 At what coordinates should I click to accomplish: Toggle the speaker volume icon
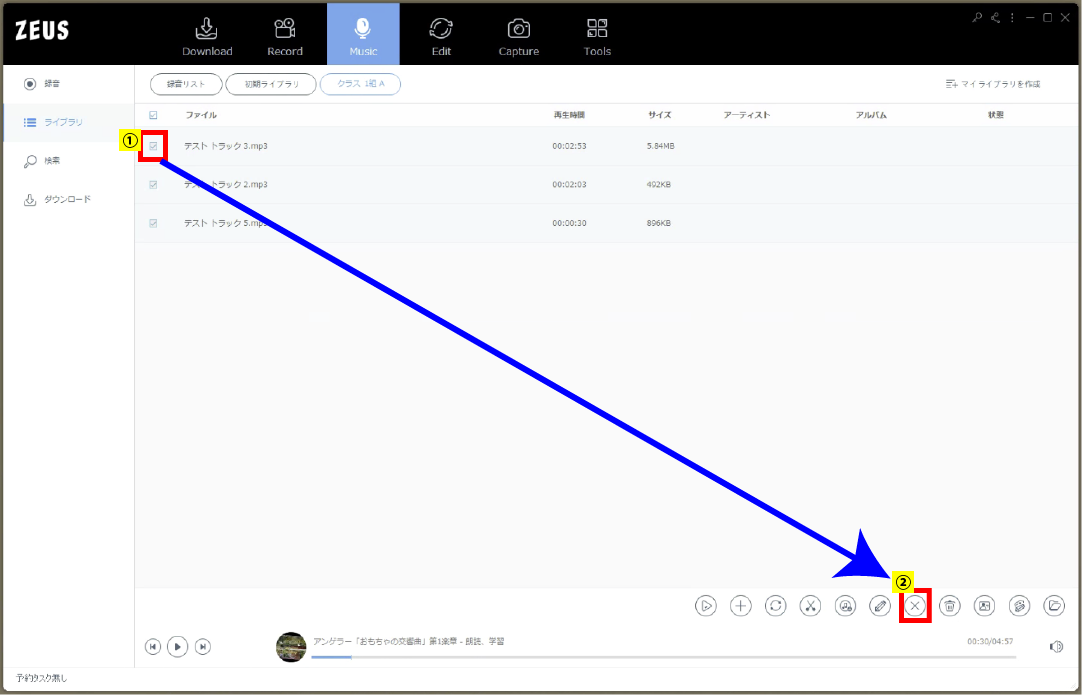1056,647
